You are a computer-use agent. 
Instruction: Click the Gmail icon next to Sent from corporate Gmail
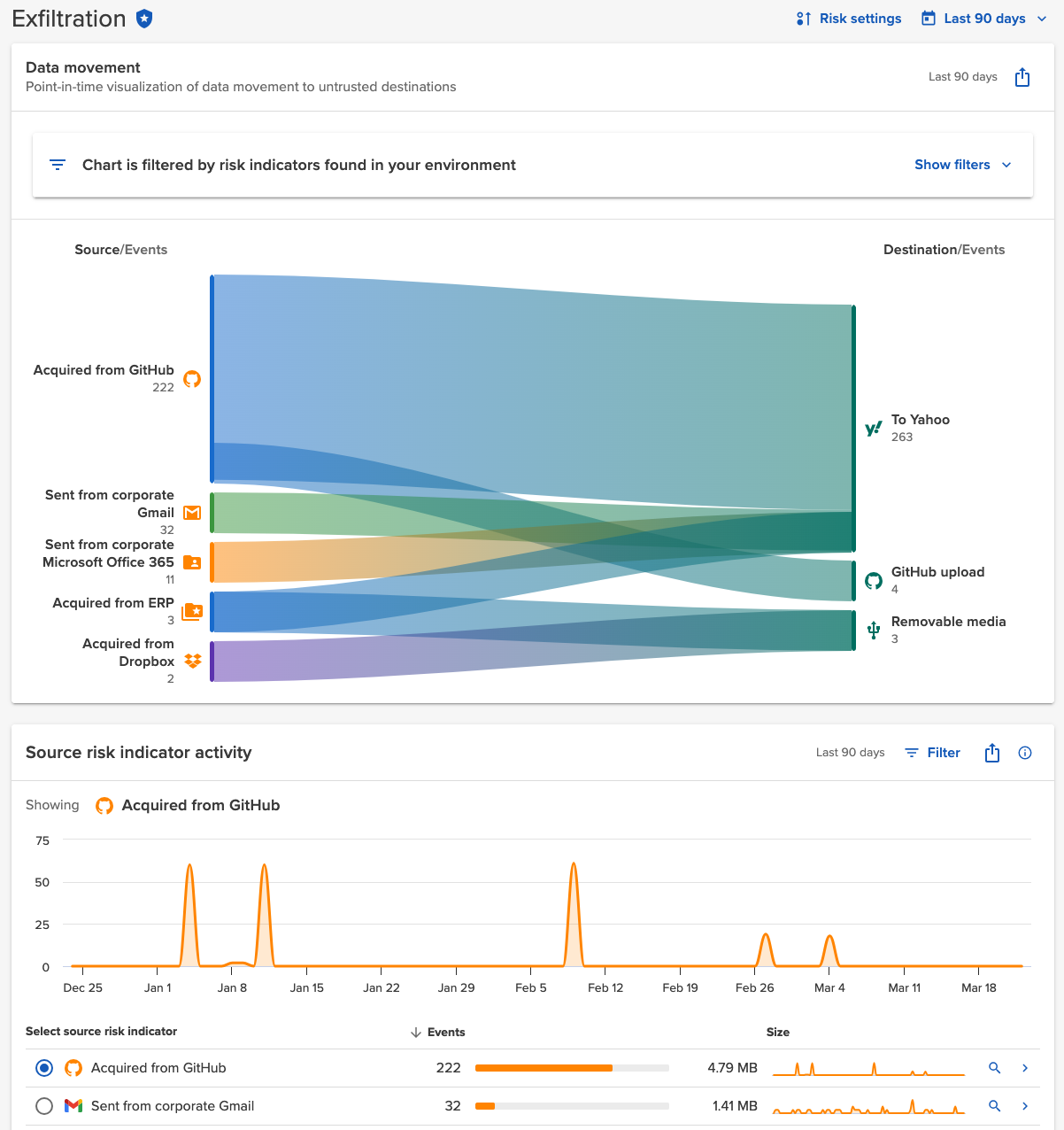point(191,513)
